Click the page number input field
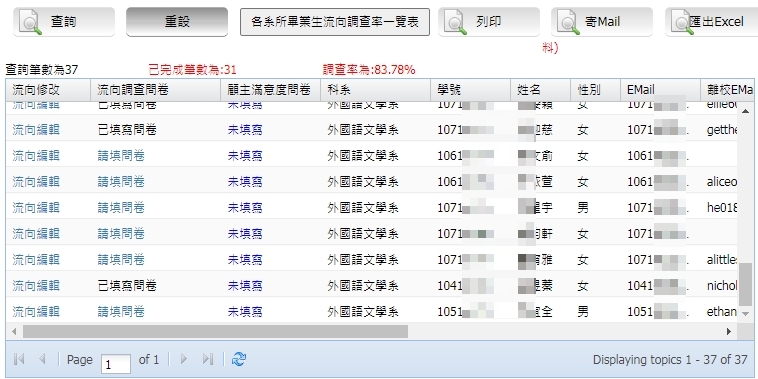The height and width of the screenshot is (379, 758). point(116,364)
